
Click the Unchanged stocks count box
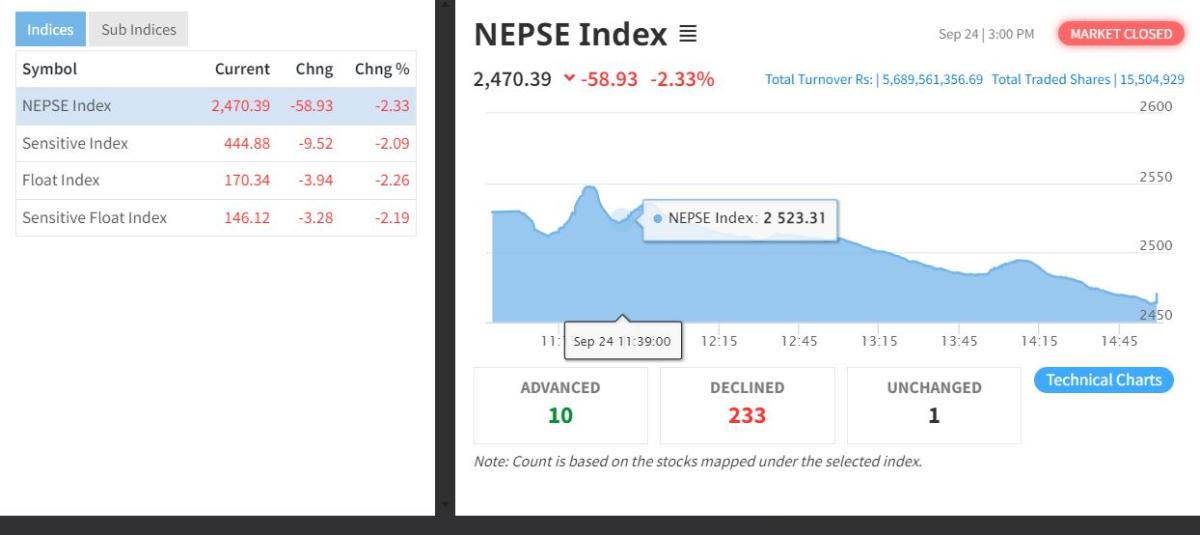click(x=934, y=405)
